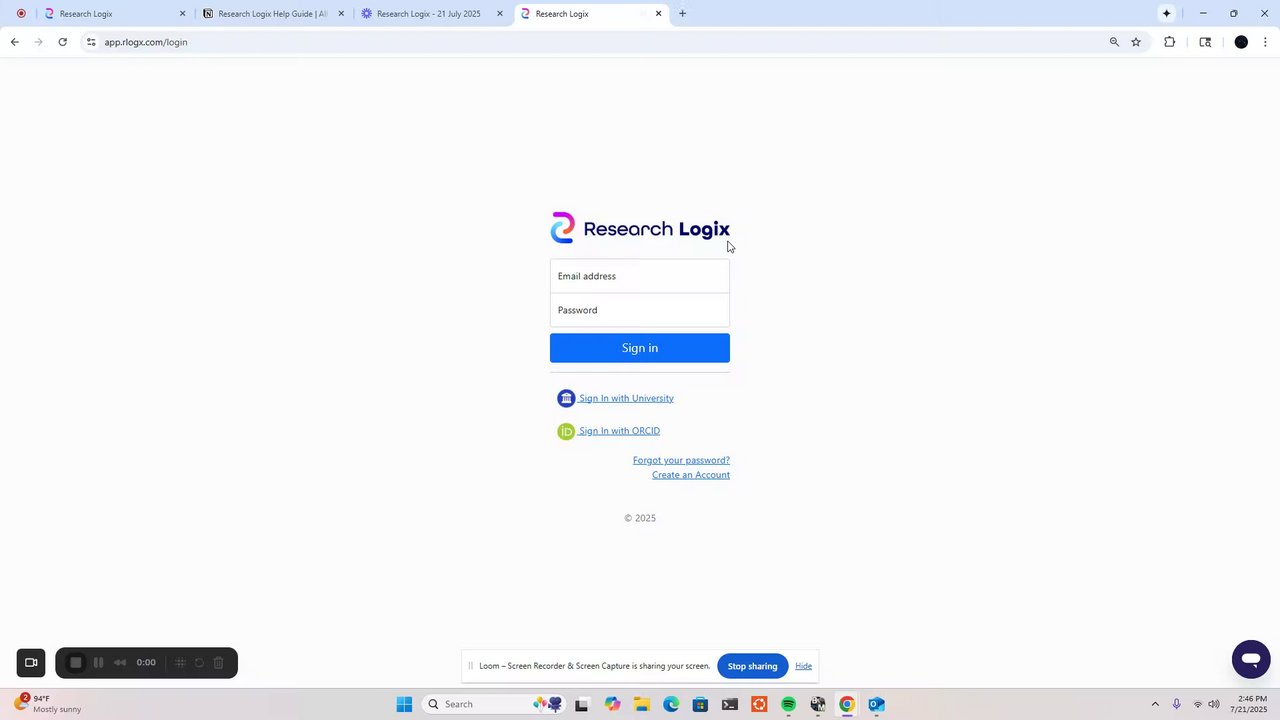Click the university building icon
Image resolution: width=1280 pixels, height=720 pixels.
566,398
